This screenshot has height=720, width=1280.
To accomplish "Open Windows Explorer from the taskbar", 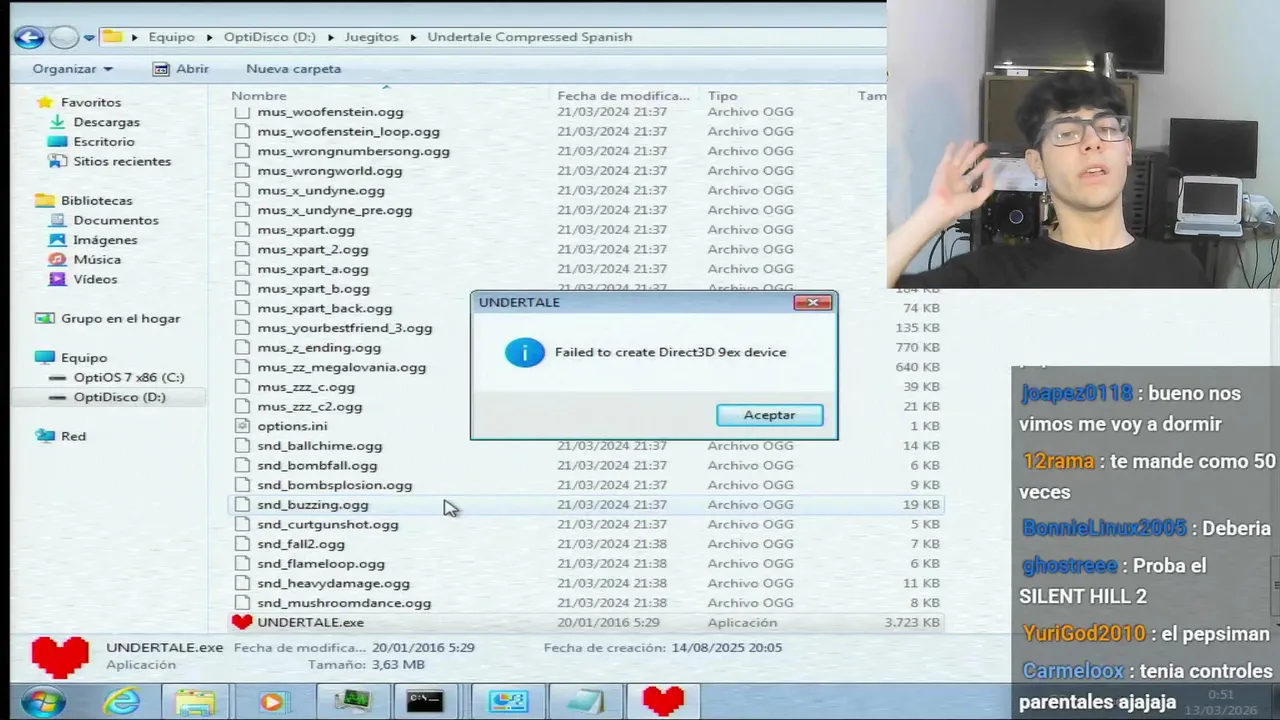I will 195,702.
